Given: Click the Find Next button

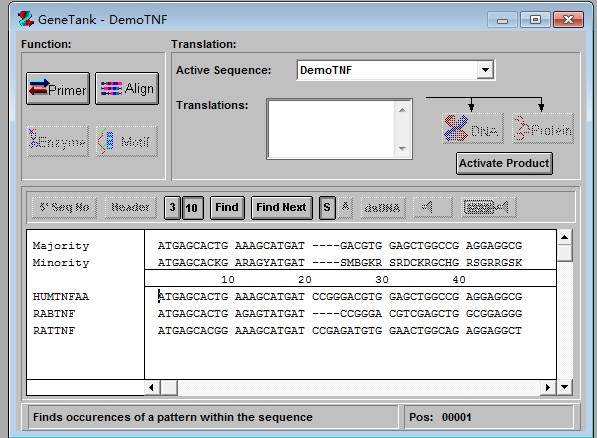Looking at the screenshot, I should (x=281, y=208).
